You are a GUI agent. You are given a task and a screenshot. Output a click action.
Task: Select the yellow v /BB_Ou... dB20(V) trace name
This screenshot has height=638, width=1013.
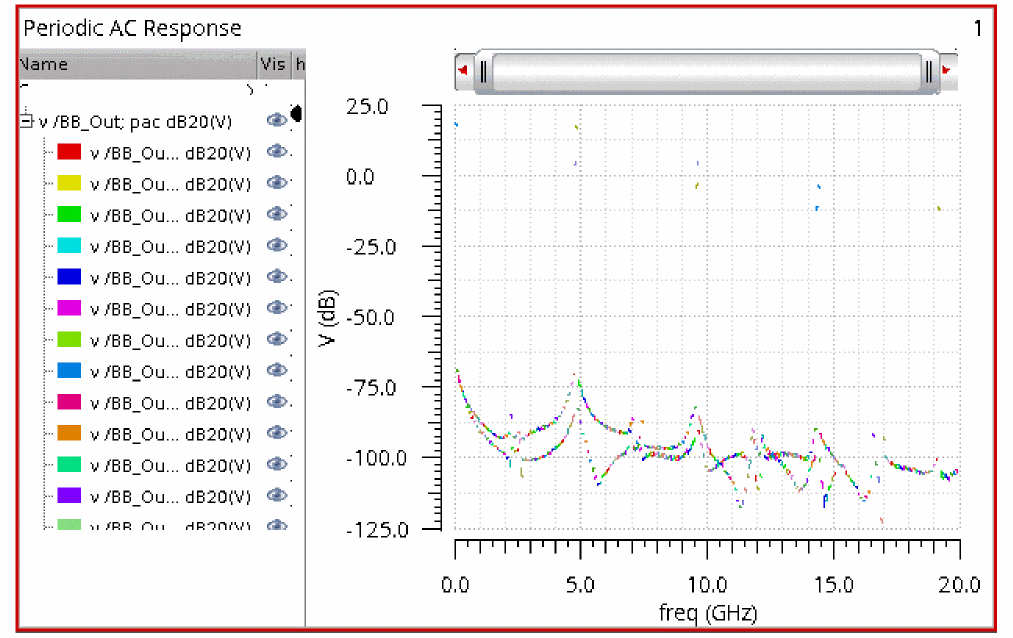[170, 184]
